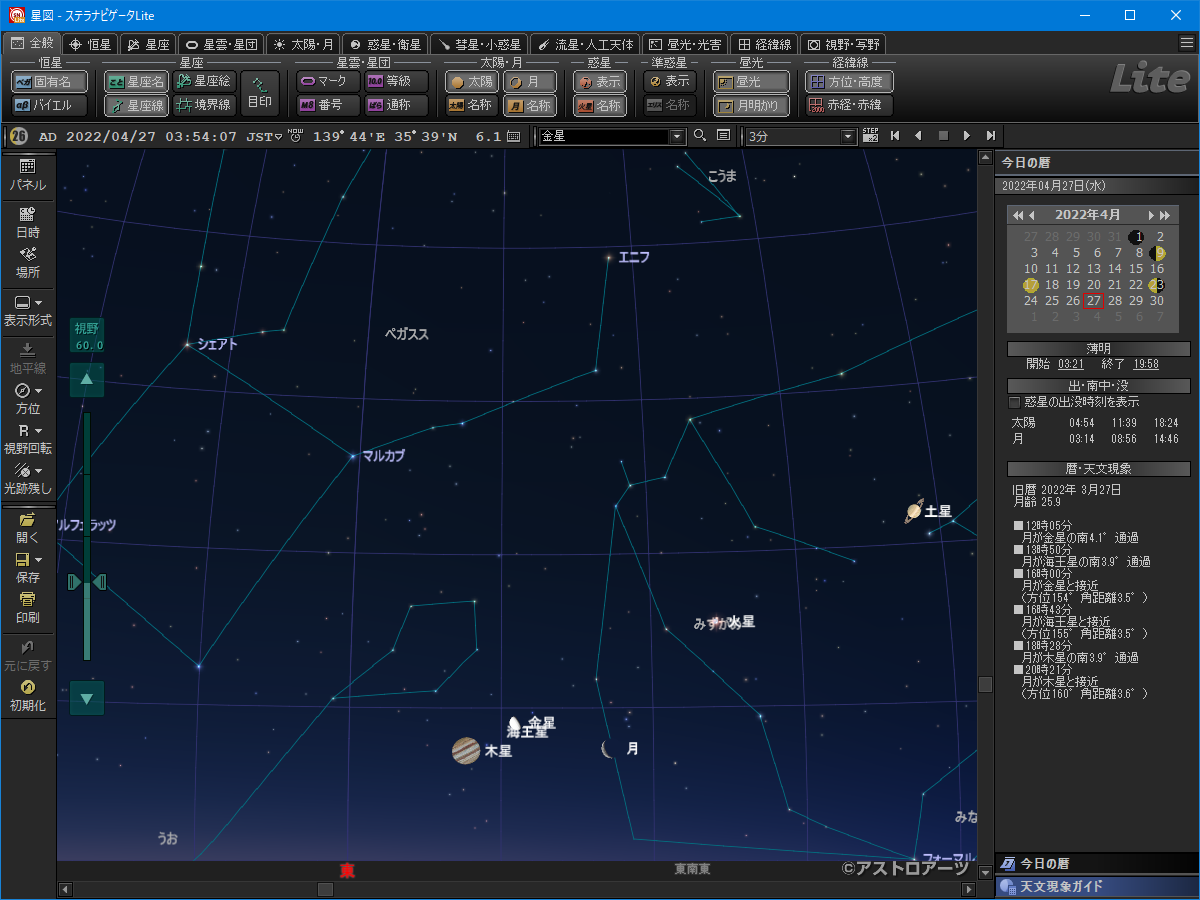
Task: Toggle the 星座線 constellation lines button
Action: (x=136, y=105)
